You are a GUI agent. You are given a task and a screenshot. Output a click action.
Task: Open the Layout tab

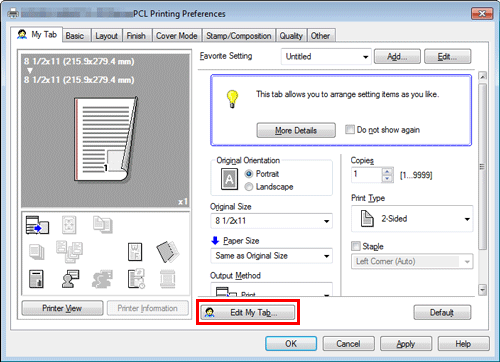106,36
